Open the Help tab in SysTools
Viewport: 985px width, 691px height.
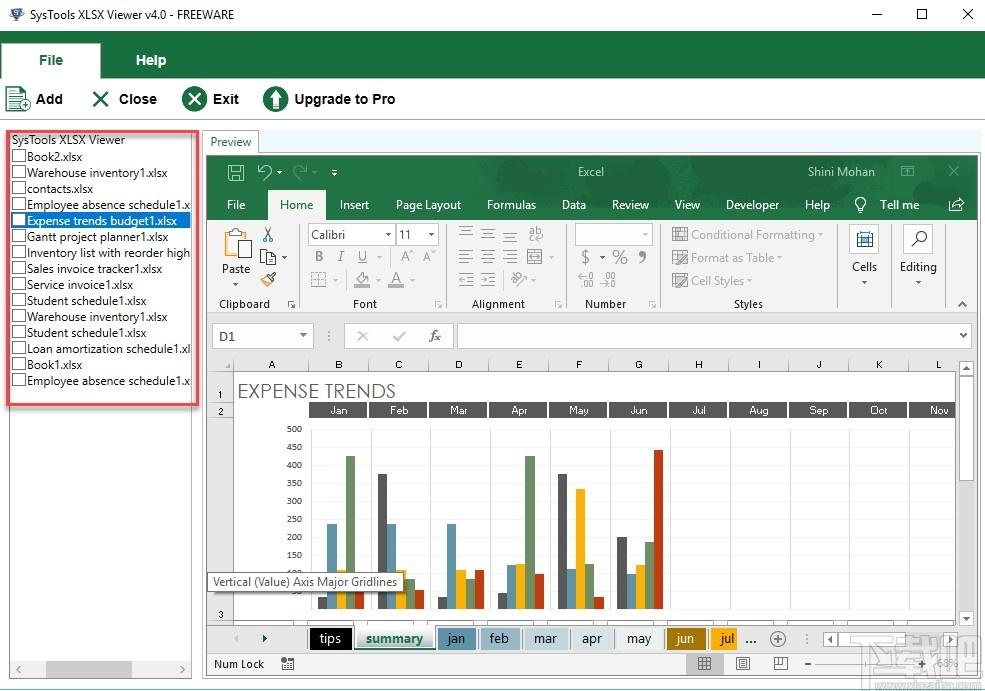point(151,60)
